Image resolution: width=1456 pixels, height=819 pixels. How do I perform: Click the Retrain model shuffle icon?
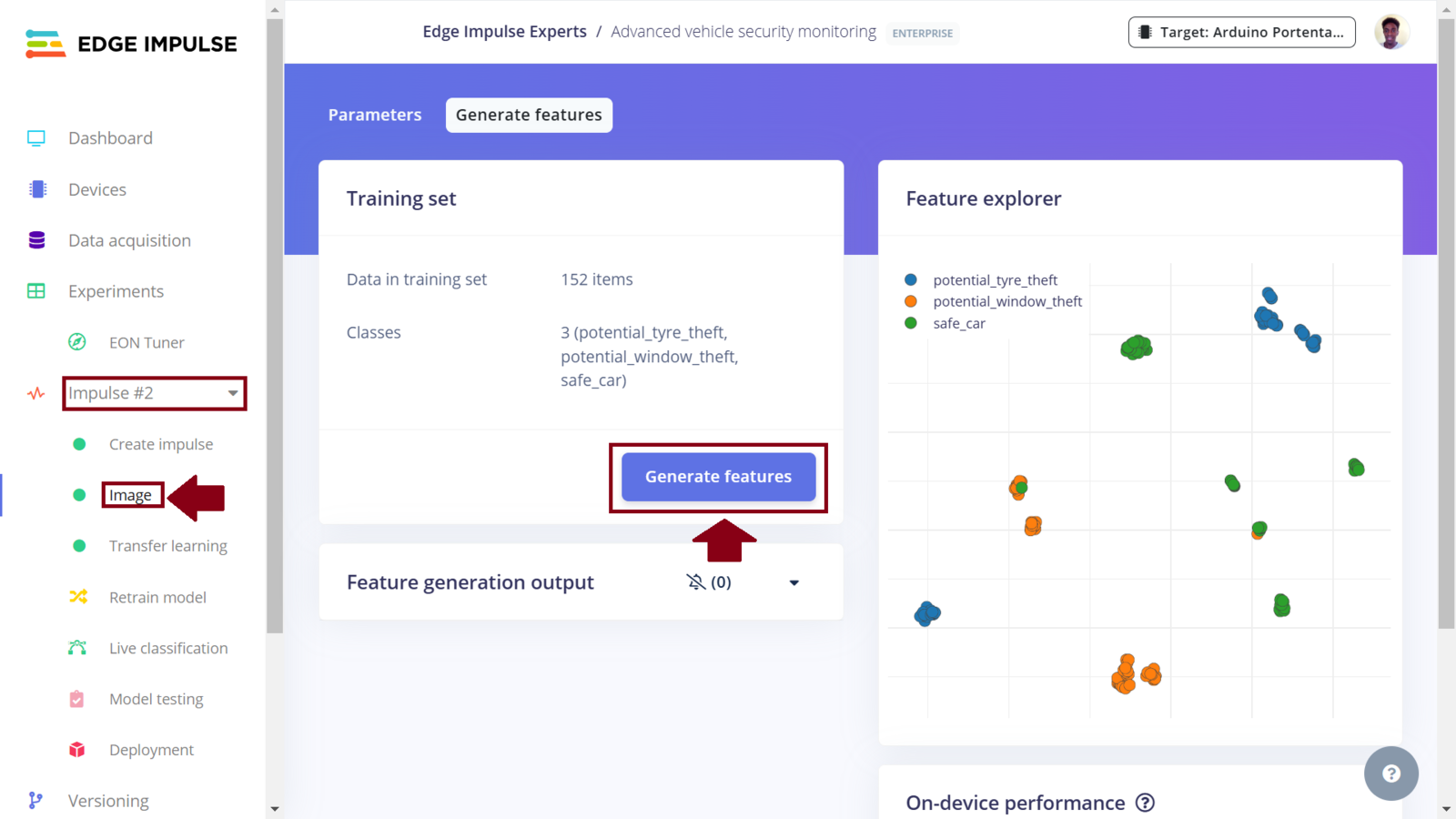pos(78,597)
